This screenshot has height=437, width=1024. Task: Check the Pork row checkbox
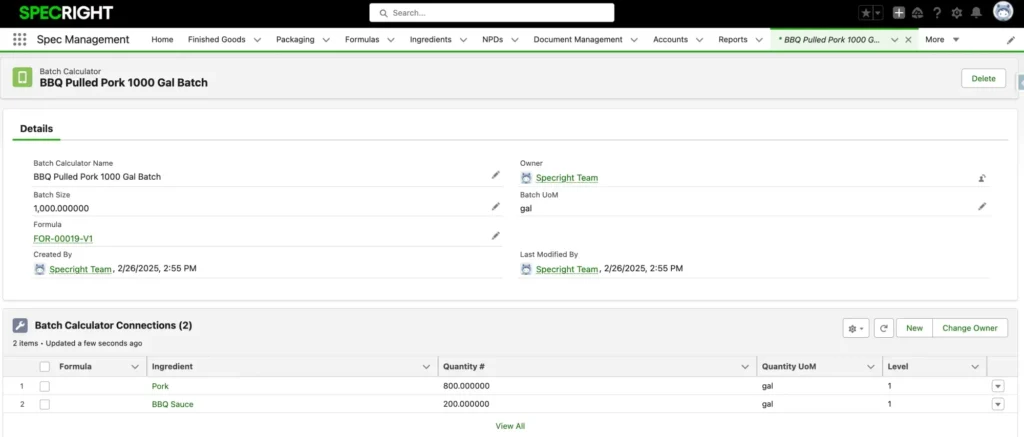tap(44, 386)
